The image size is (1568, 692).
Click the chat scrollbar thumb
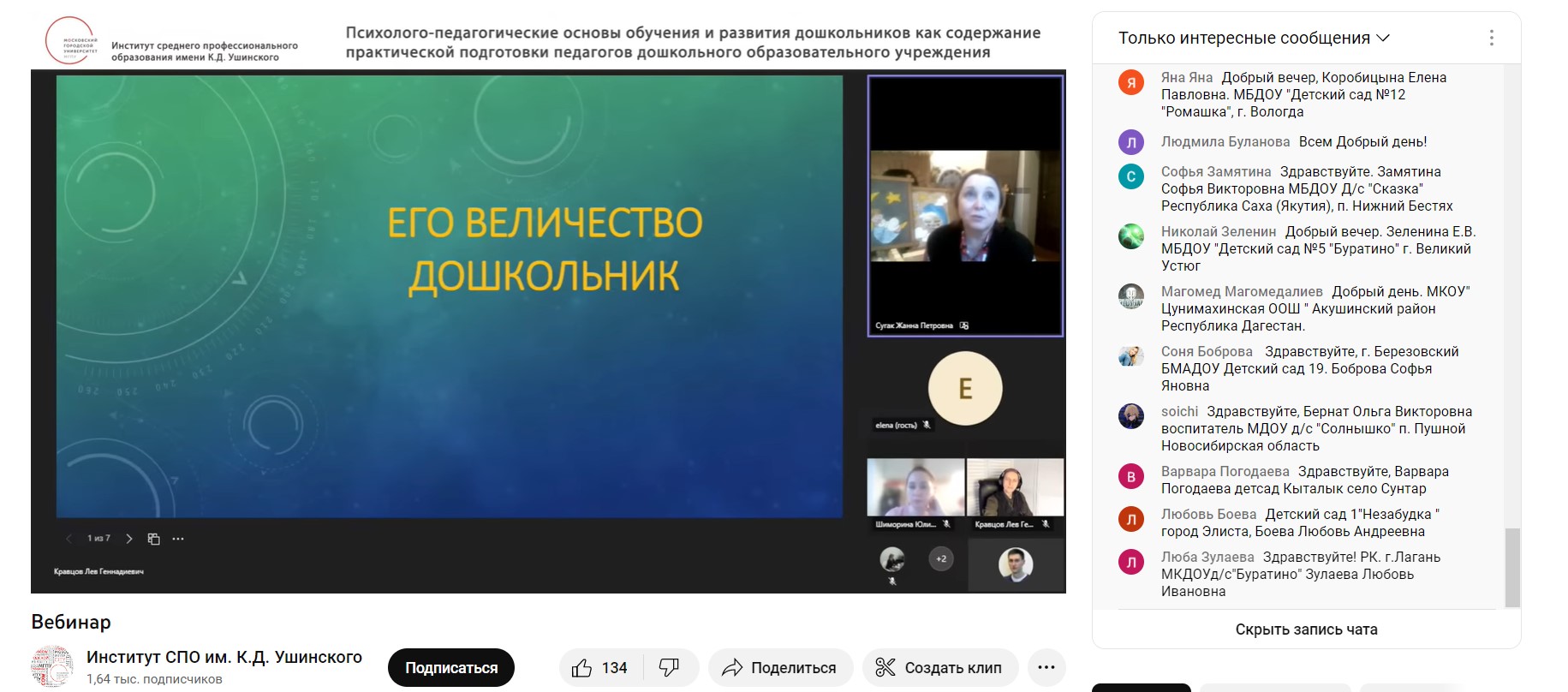tap(1512, 567)
